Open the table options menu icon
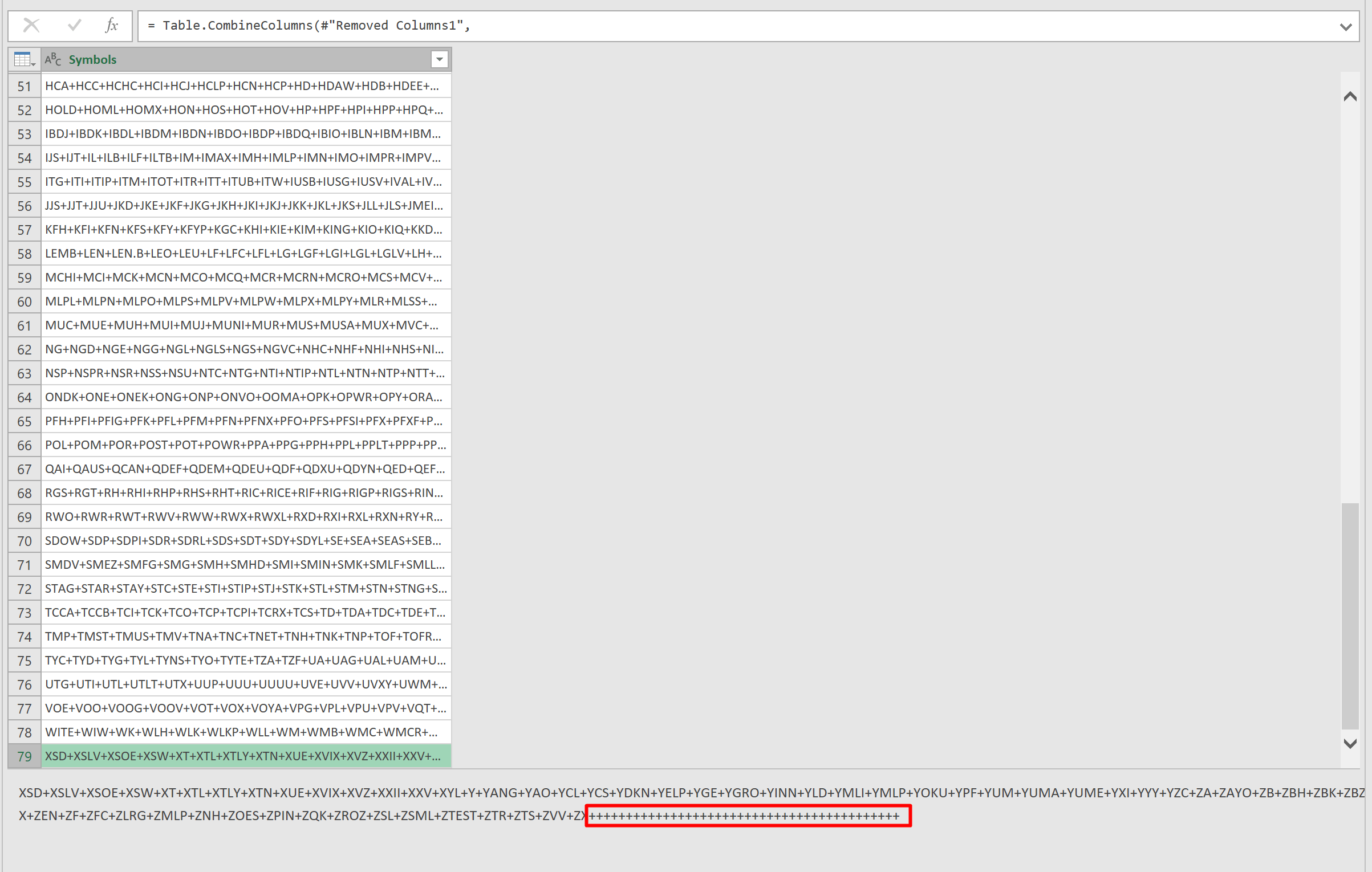This screenshot has height=872, width=1372. point(25,59)
